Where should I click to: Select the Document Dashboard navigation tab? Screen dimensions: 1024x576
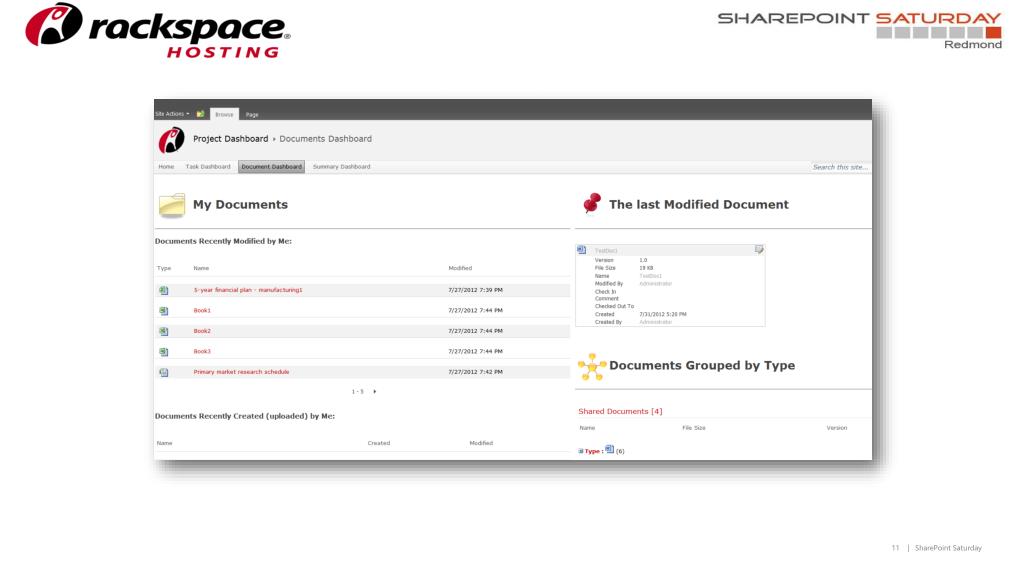point(271,167)
